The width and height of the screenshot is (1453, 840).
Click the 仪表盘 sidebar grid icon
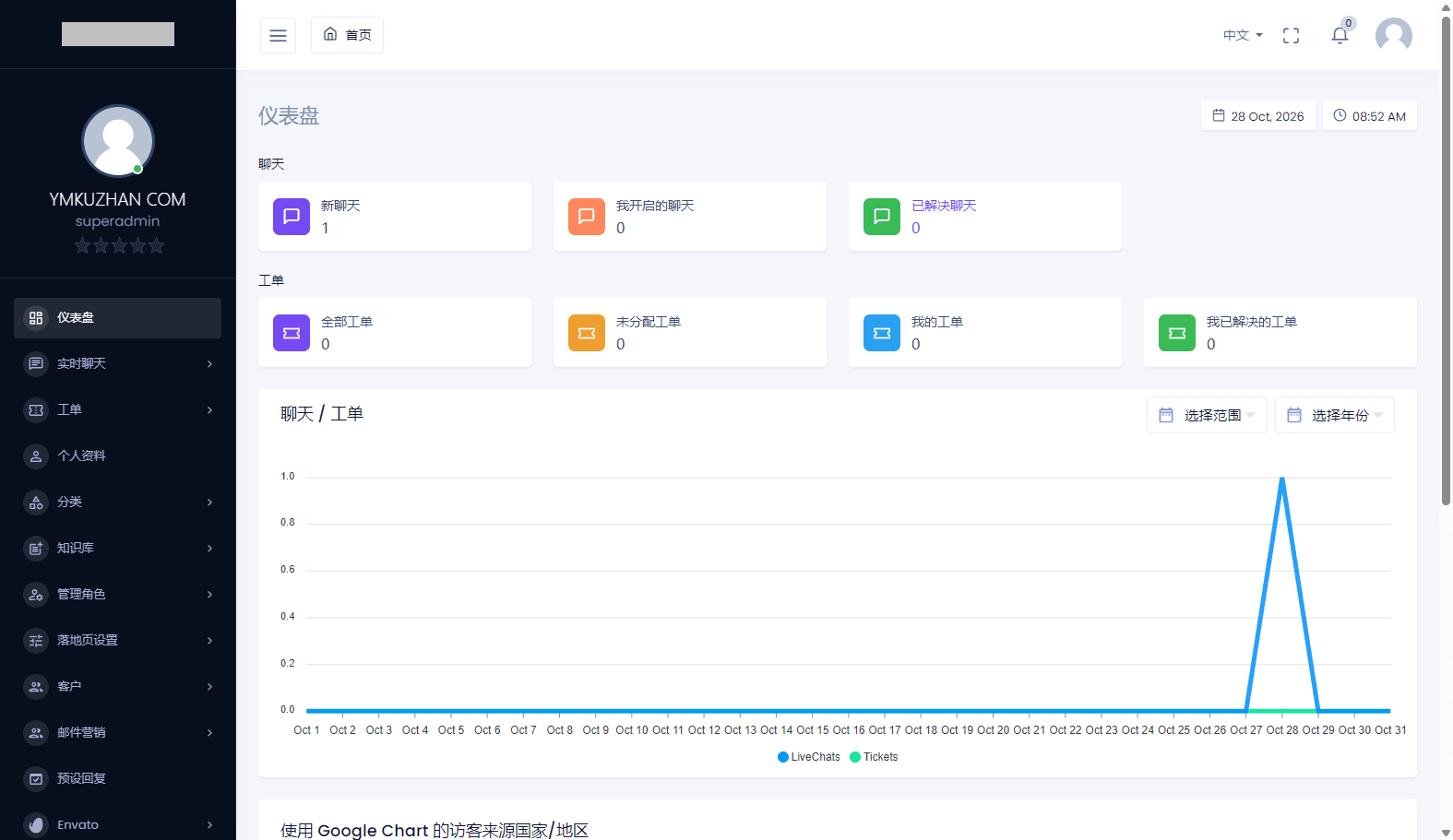pos(36,318)
